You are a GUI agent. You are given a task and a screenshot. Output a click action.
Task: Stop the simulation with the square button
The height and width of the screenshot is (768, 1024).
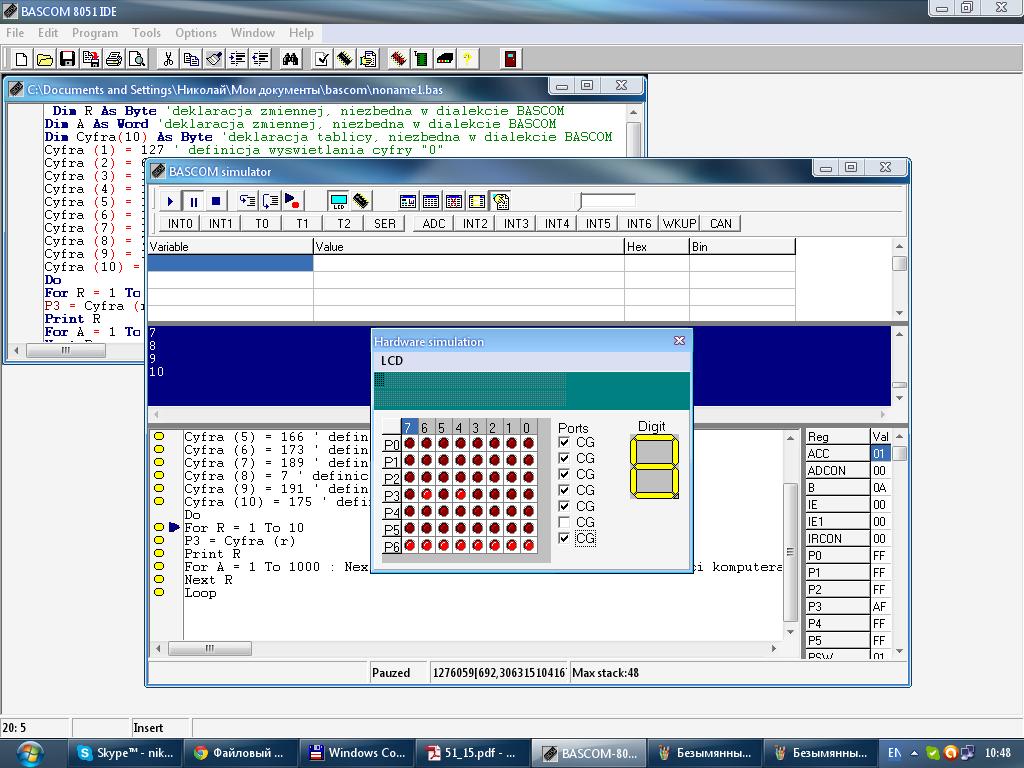coord(216,201)
